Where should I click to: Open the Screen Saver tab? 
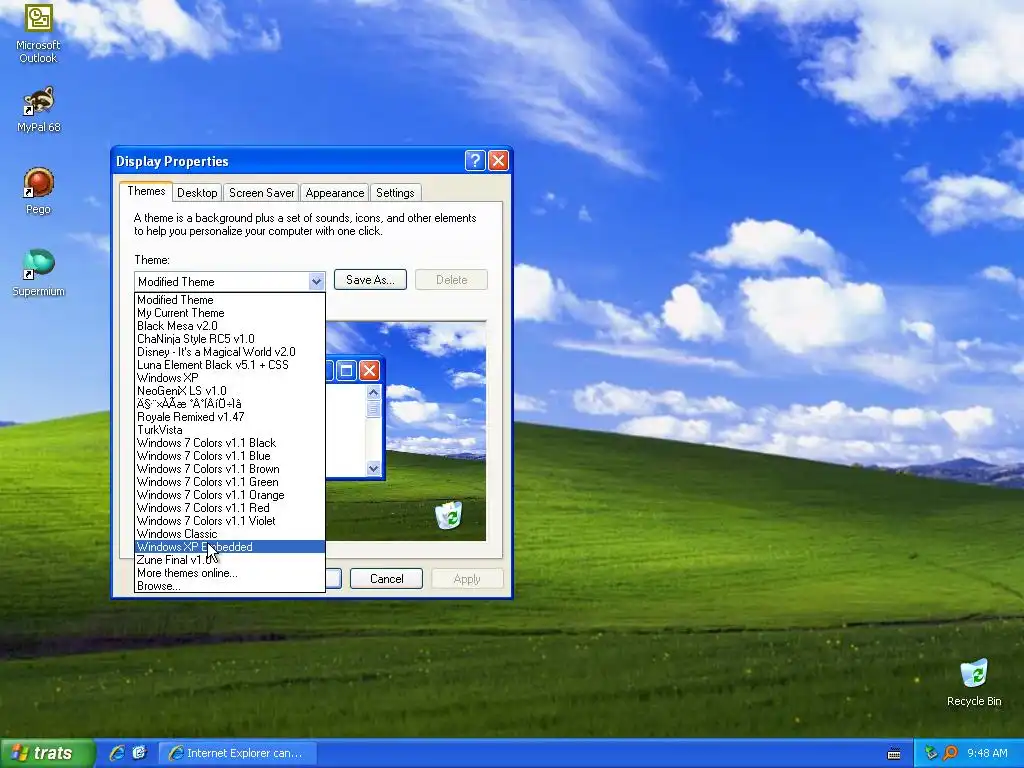261,193
